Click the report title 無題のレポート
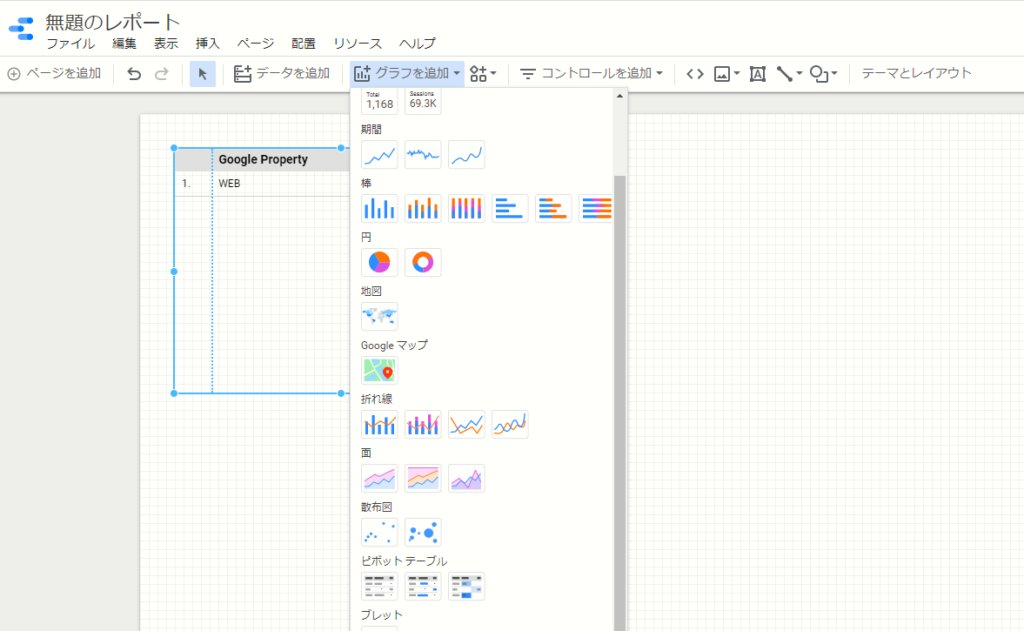This screenshot has width=1024, height=631. (x=112, y=22)
